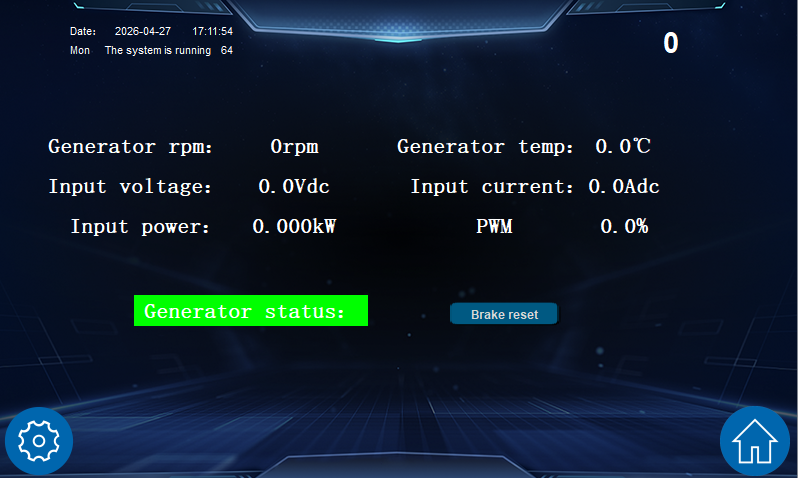This screenshot has height=478, width=798.
Task: Click the 'Input power:' label
Action: [x=140, y=227]
